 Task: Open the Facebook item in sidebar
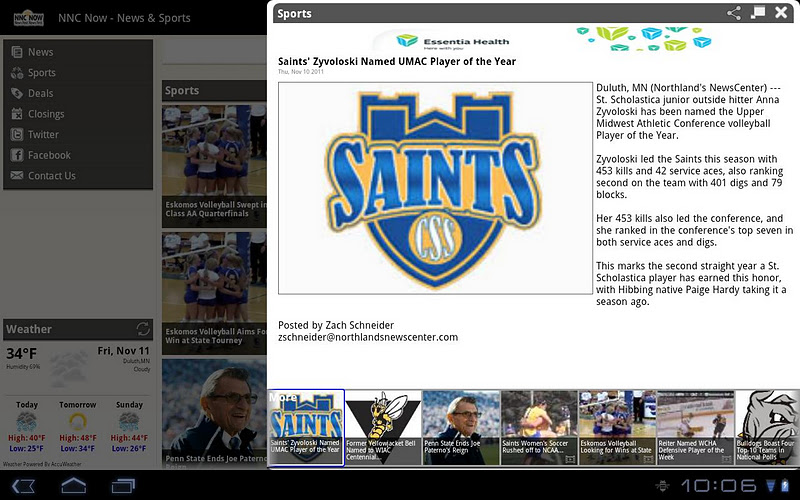click(78, 155)
